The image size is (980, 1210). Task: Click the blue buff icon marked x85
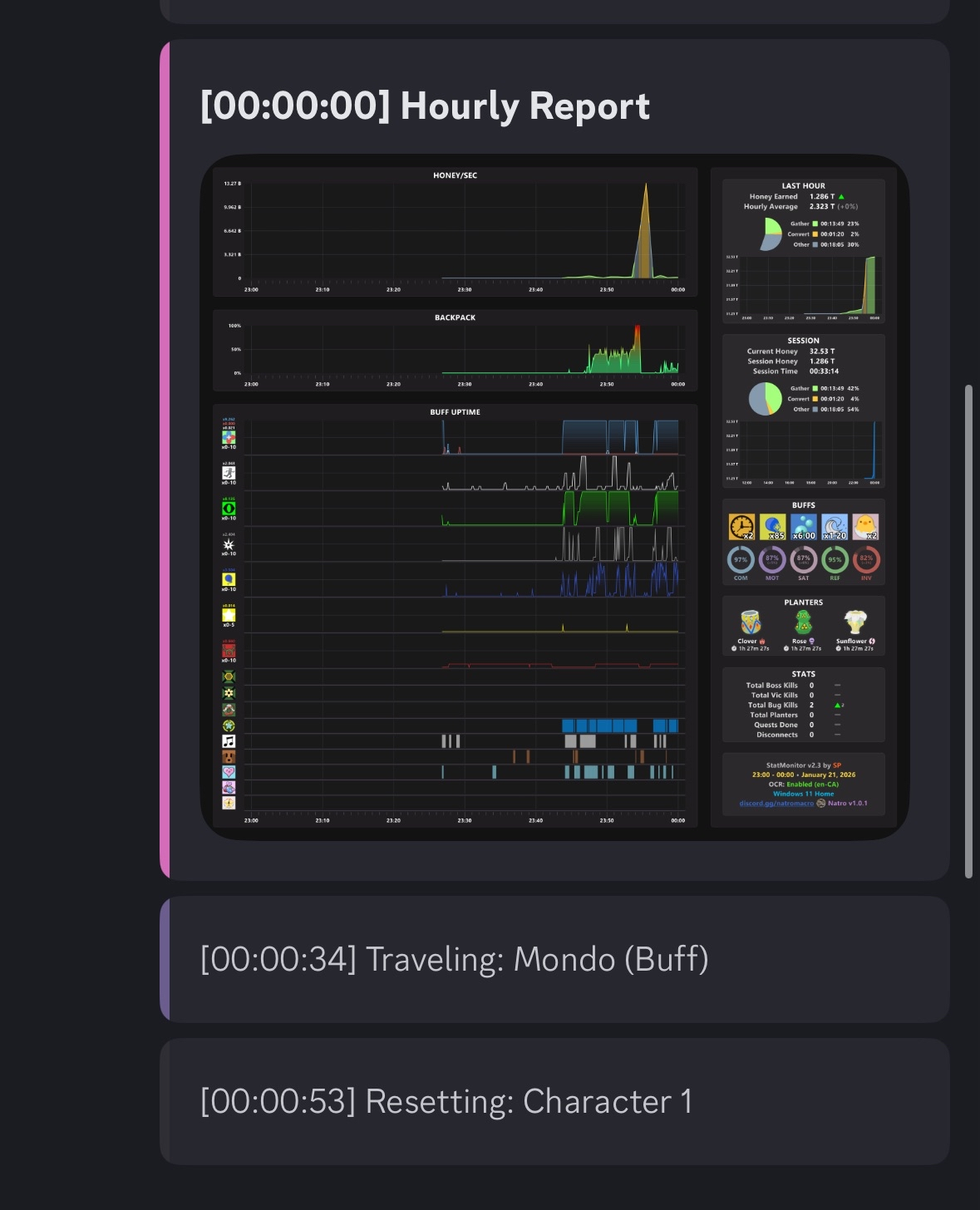(772, 527)
